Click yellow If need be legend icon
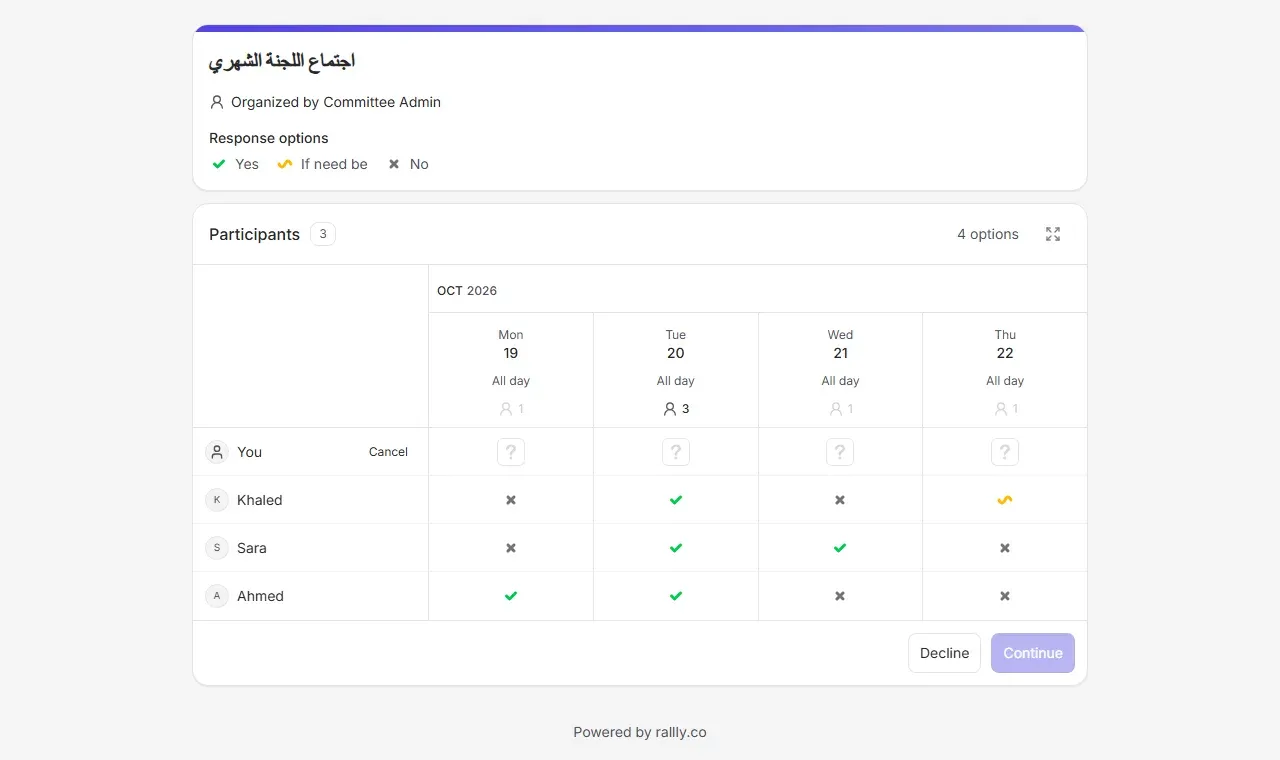This screenshot has height=760, width=1280. coord(285,164)
